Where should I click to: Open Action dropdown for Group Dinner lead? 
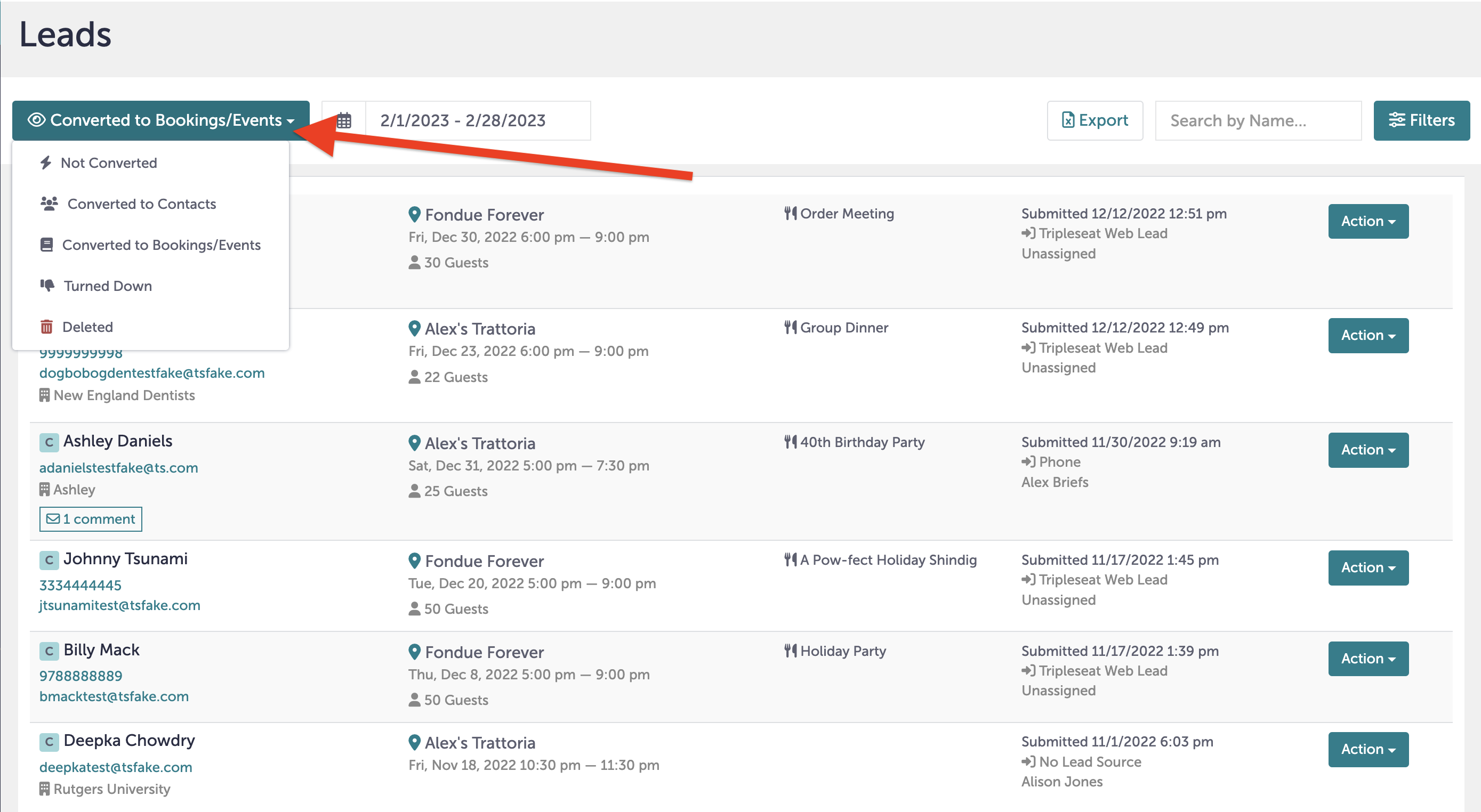click(1368, 336)
